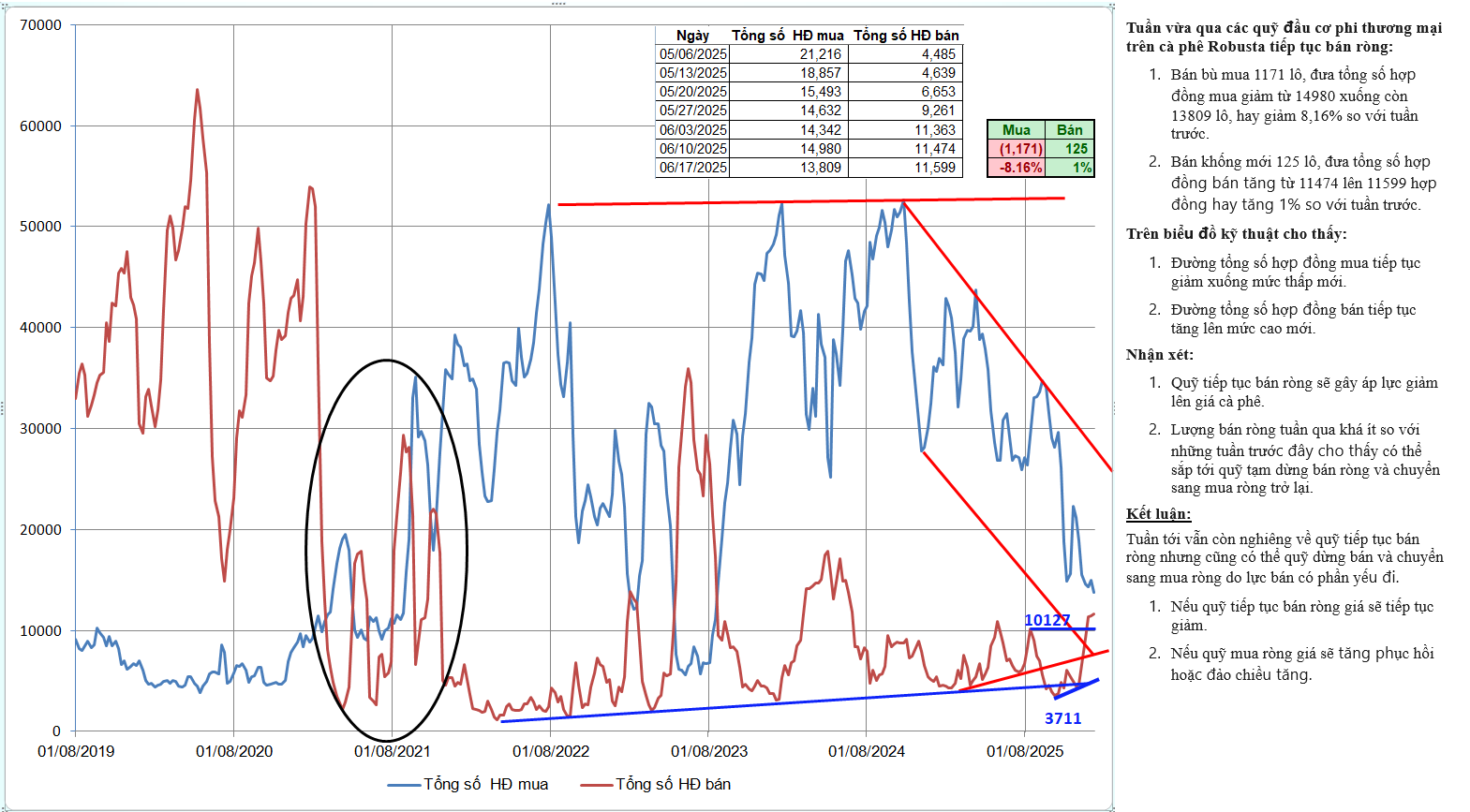Click the red line swatch in the legend

(596, 785)
